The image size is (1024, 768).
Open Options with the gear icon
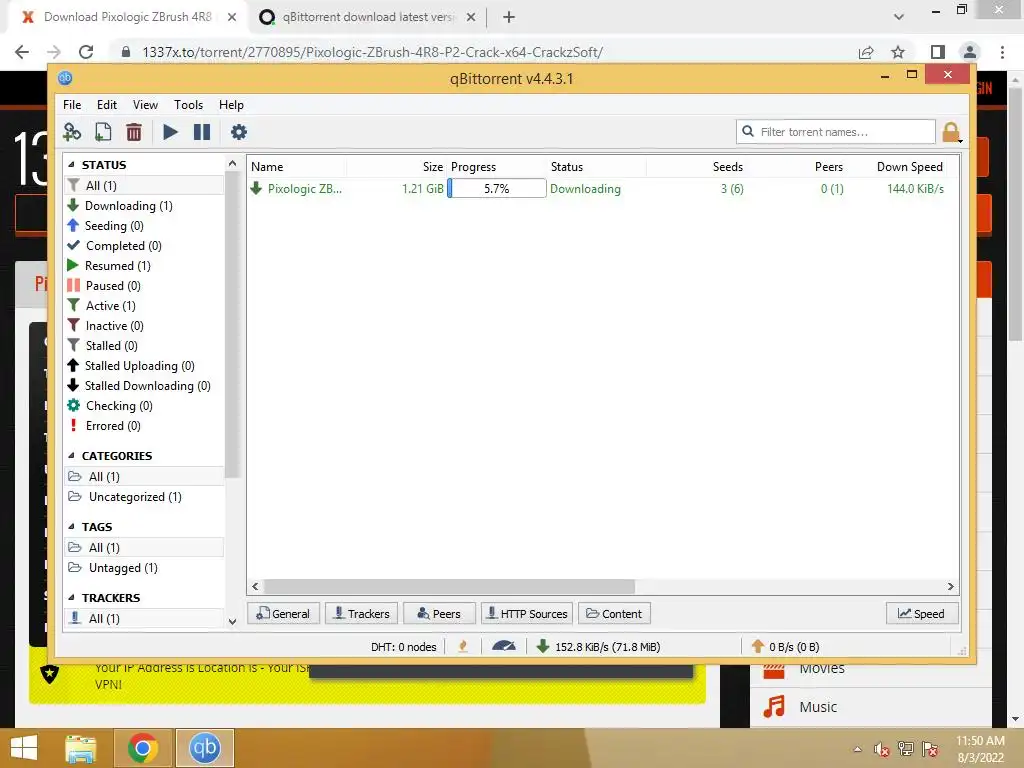[x=238, y=132]
